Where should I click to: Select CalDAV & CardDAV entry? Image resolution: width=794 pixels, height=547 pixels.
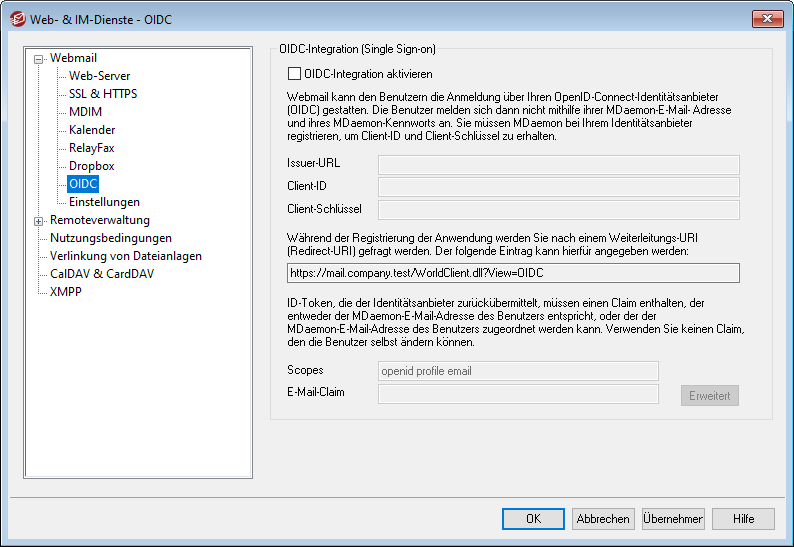101,274
